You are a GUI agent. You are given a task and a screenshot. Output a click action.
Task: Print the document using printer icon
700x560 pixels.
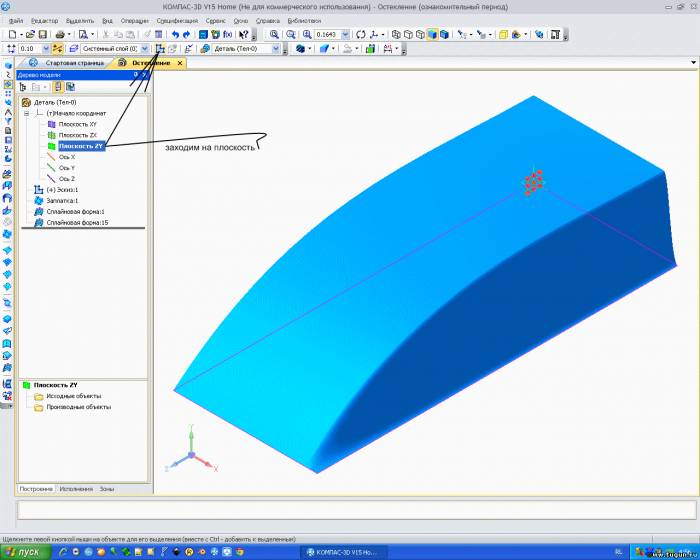pos(60,34)
